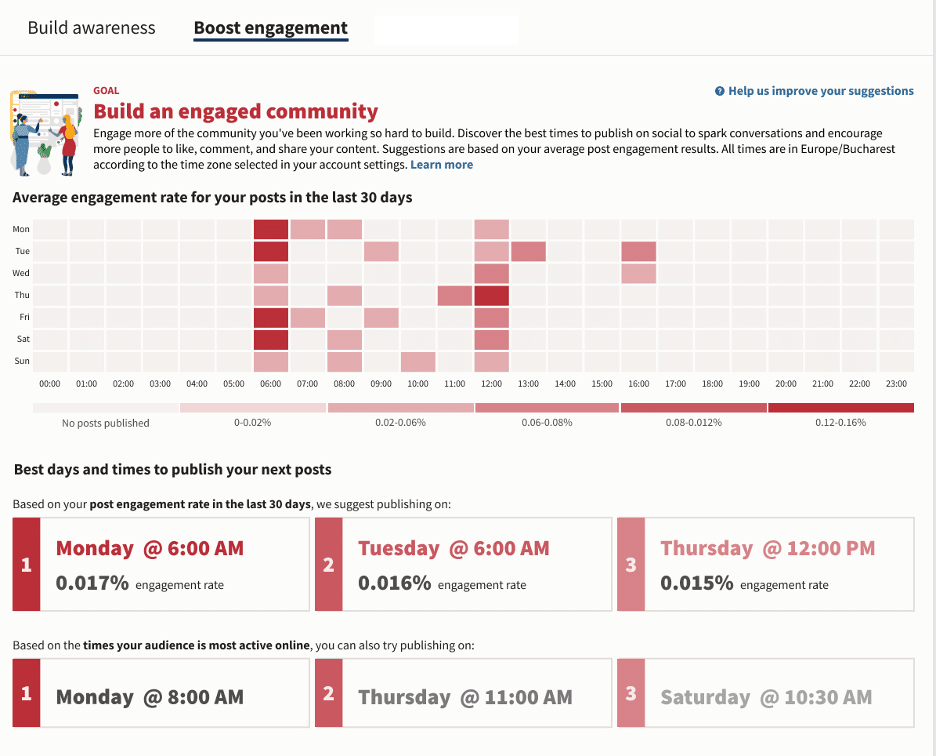Click the 0.12-0.16% legend swatch
Screen dimensions: 936x756
click(841, 407)
